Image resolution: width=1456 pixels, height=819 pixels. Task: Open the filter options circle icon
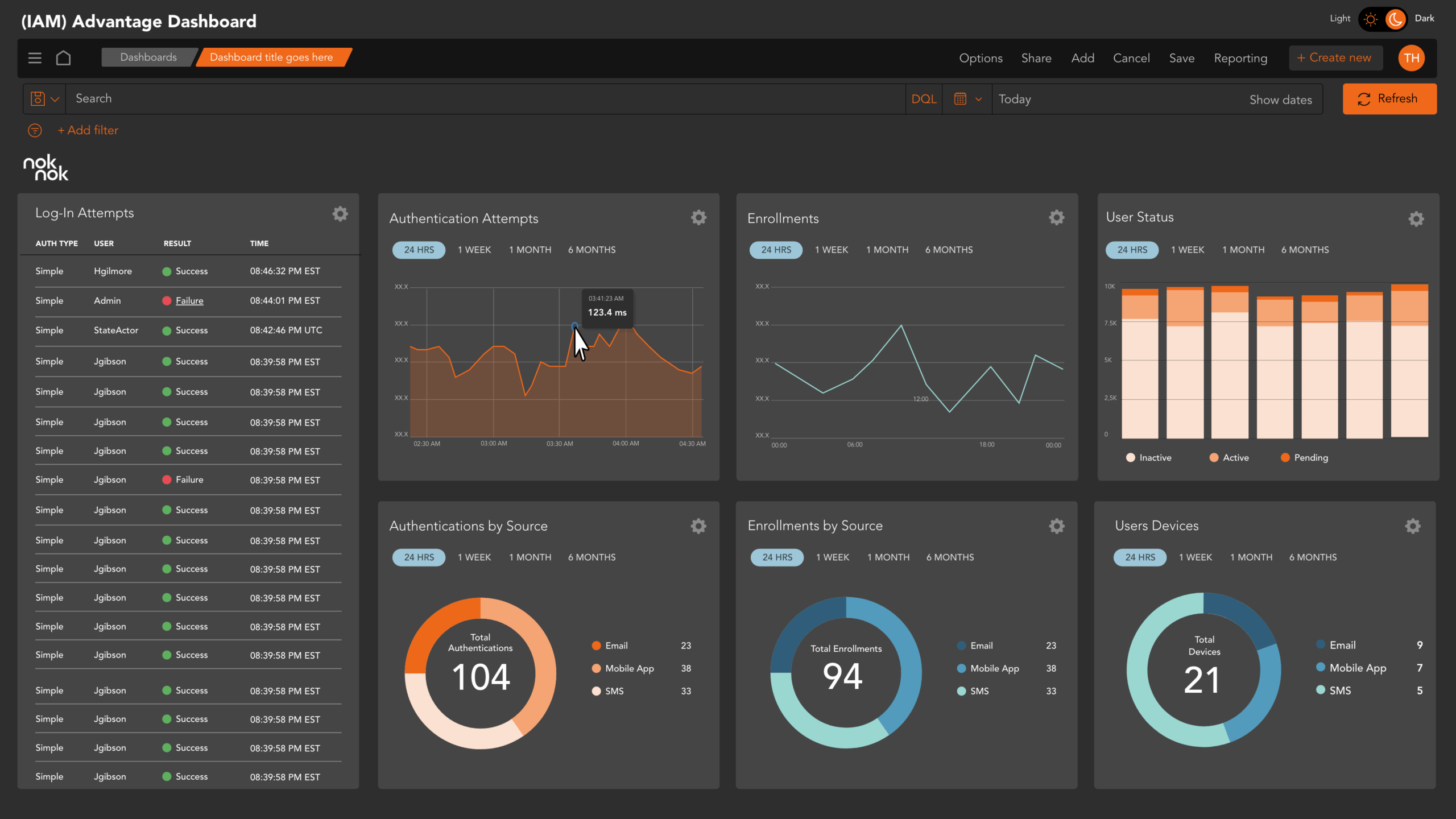click(35, 130)
